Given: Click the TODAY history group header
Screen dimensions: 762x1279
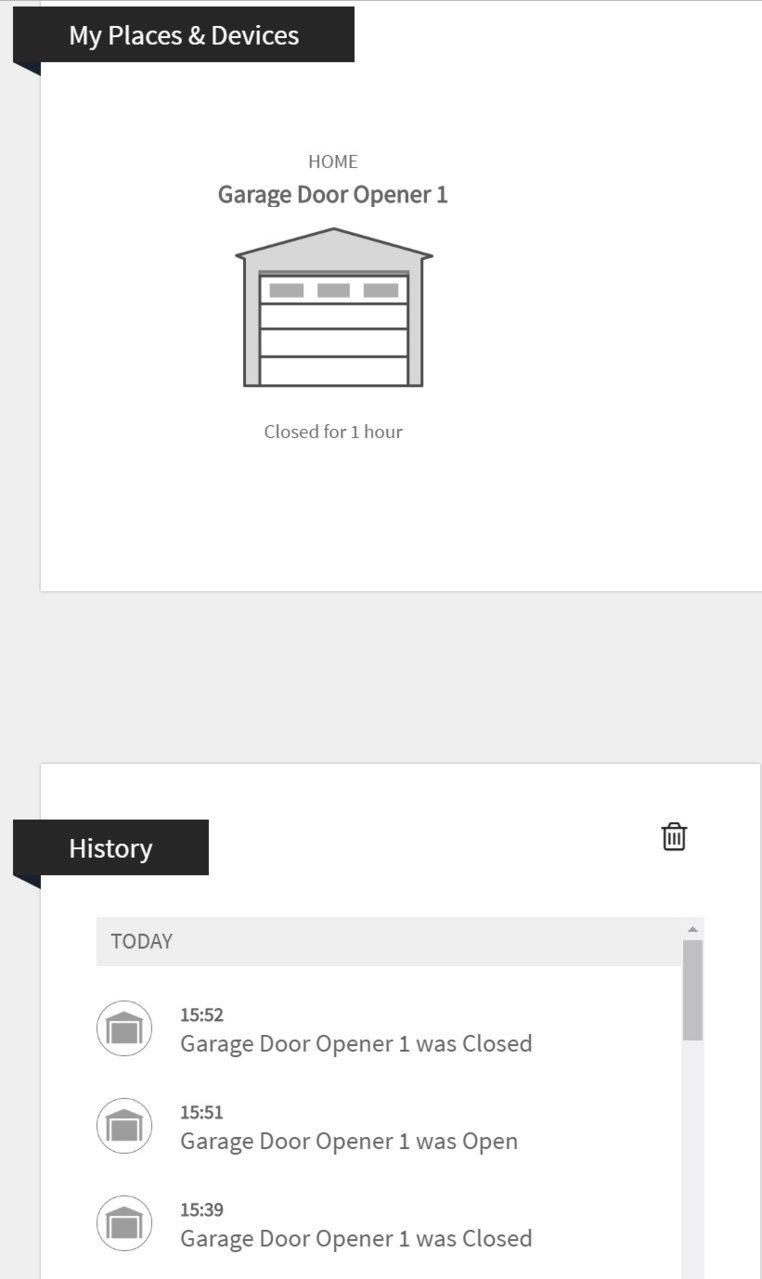Looking at the screenshot, I should coord(390,941).
